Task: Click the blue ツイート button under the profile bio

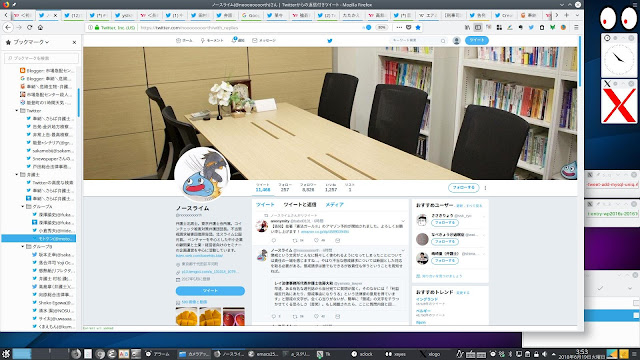Action: coord(210,291)
